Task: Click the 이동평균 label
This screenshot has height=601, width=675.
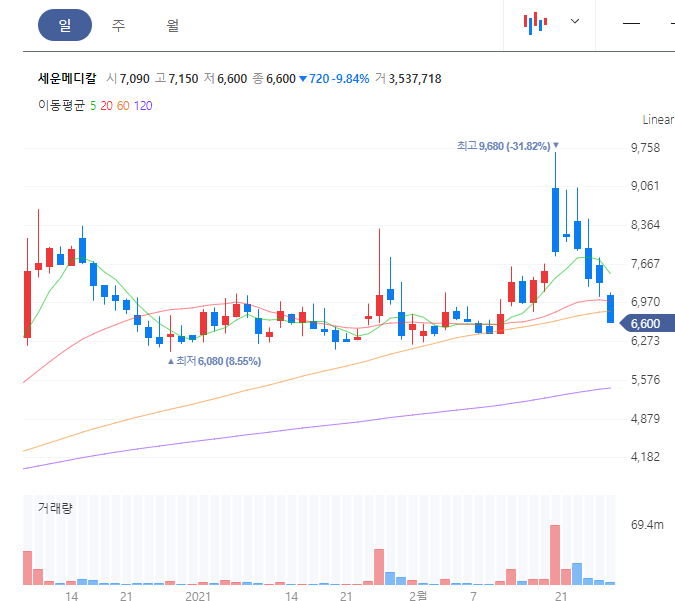Action: click(62, 105)
